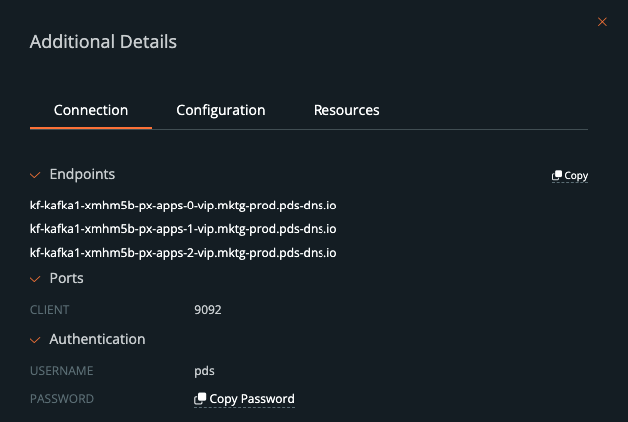Screen dimensions: 628x422
Task: Click the clipboard icon before Copy Password
Action: tap(200, 400)
